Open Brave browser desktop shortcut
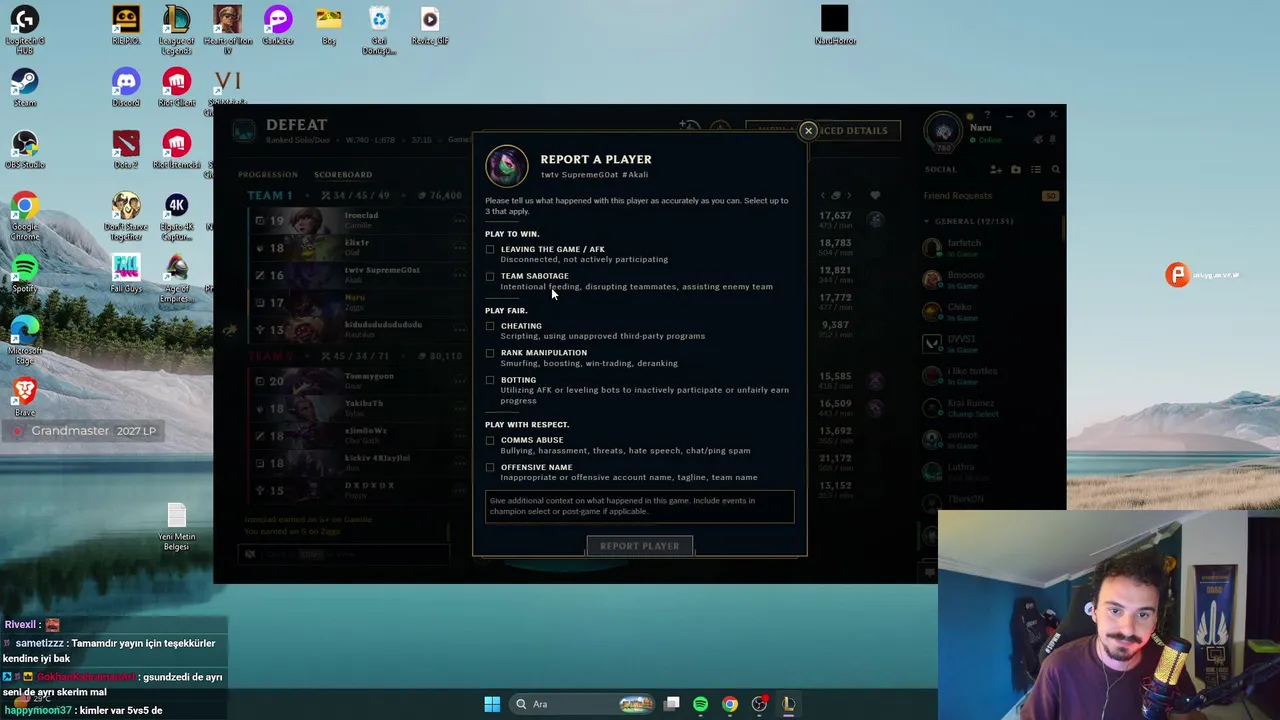 click(24, 397)
